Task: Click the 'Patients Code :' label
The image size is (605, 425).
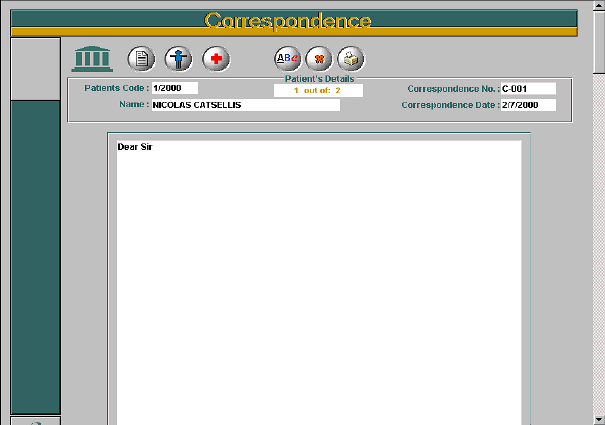Action: point(117,88)
